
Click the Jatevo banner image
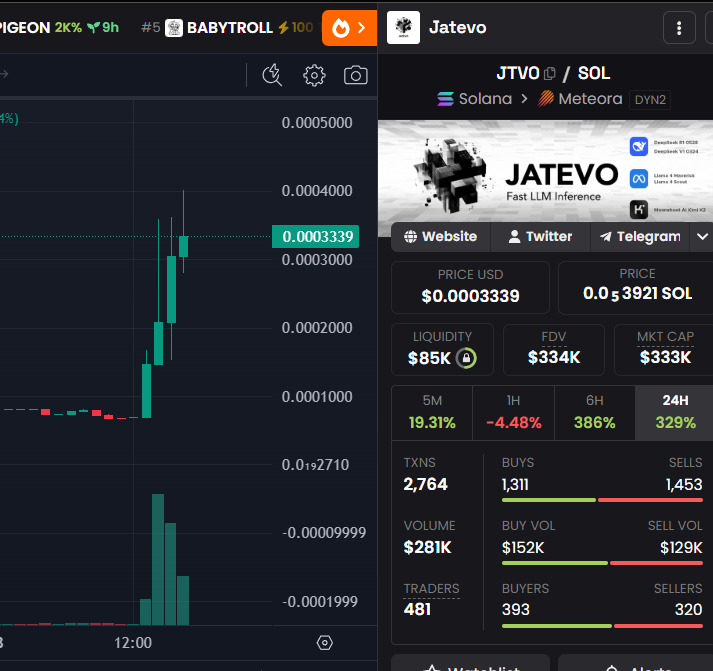pos(545,171)
